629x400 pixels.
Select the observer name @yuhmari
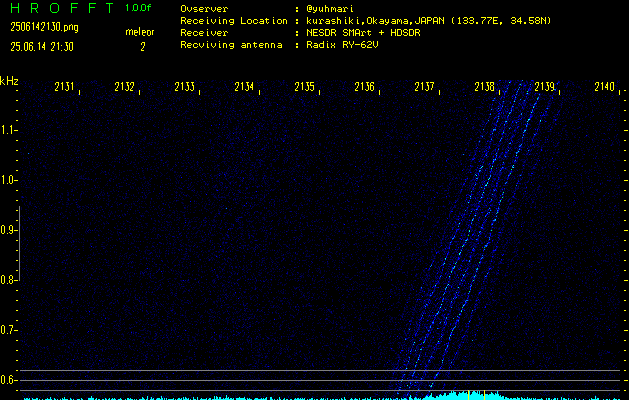coord(330,9)
